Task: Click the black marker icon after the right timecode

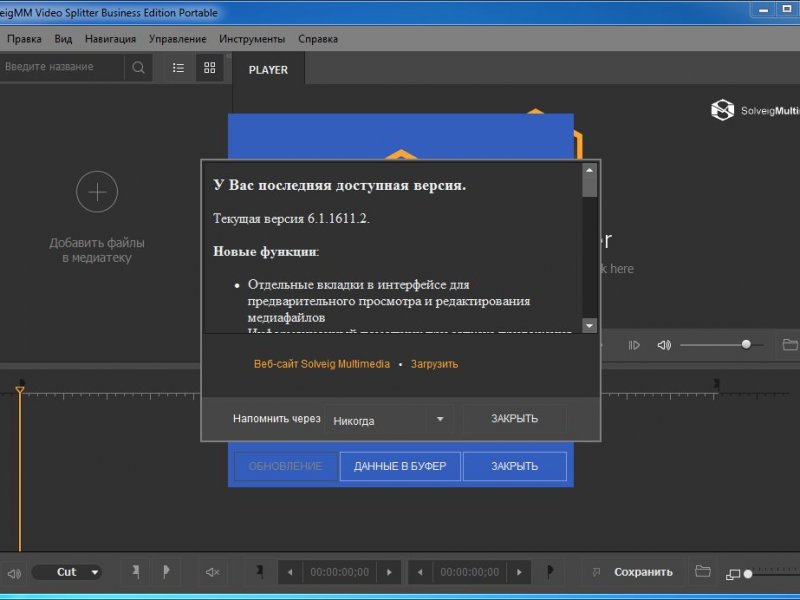Action: coord(549,571)
